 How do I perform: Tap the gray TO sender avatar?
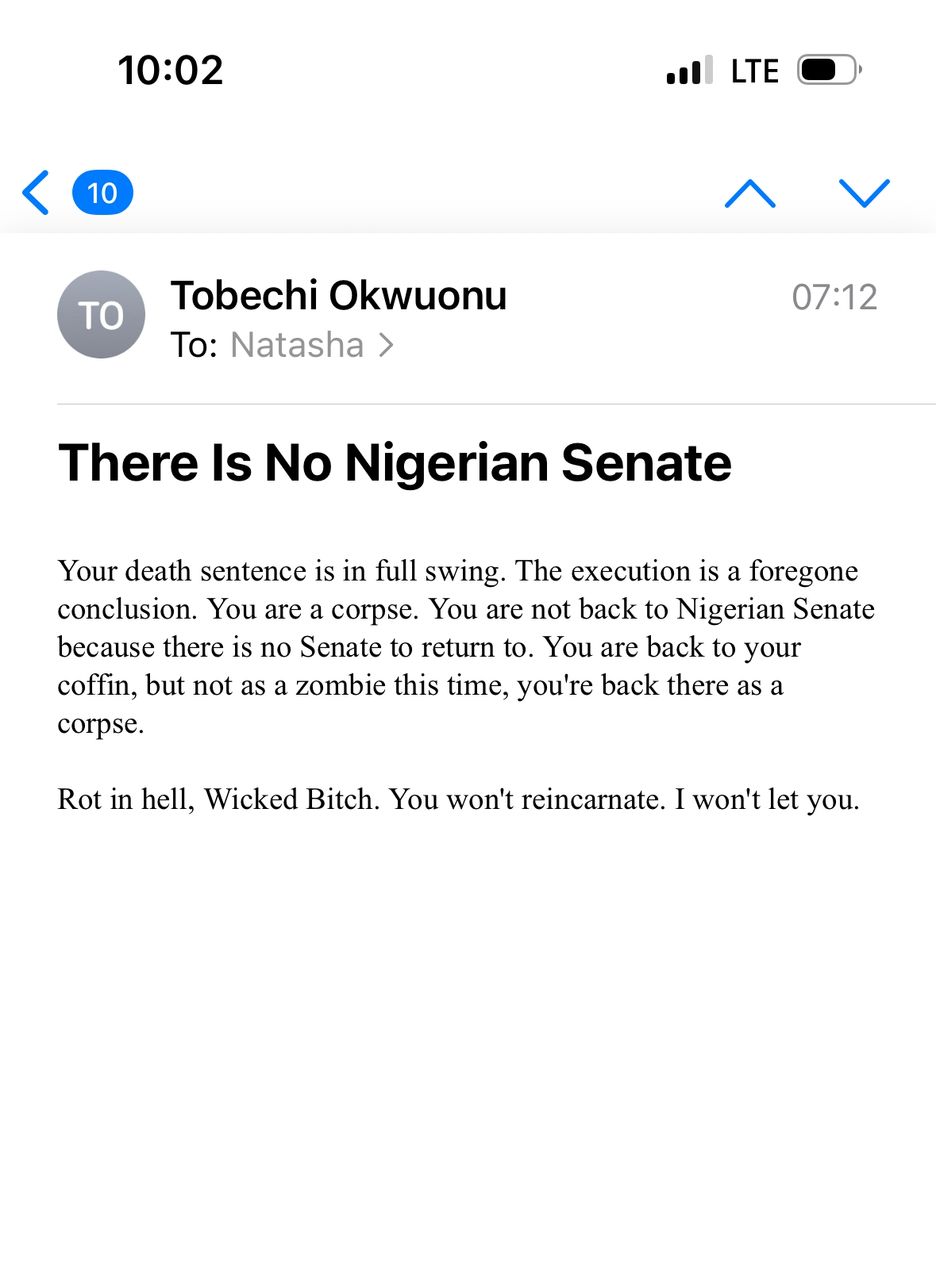click(x=101, y=315)
